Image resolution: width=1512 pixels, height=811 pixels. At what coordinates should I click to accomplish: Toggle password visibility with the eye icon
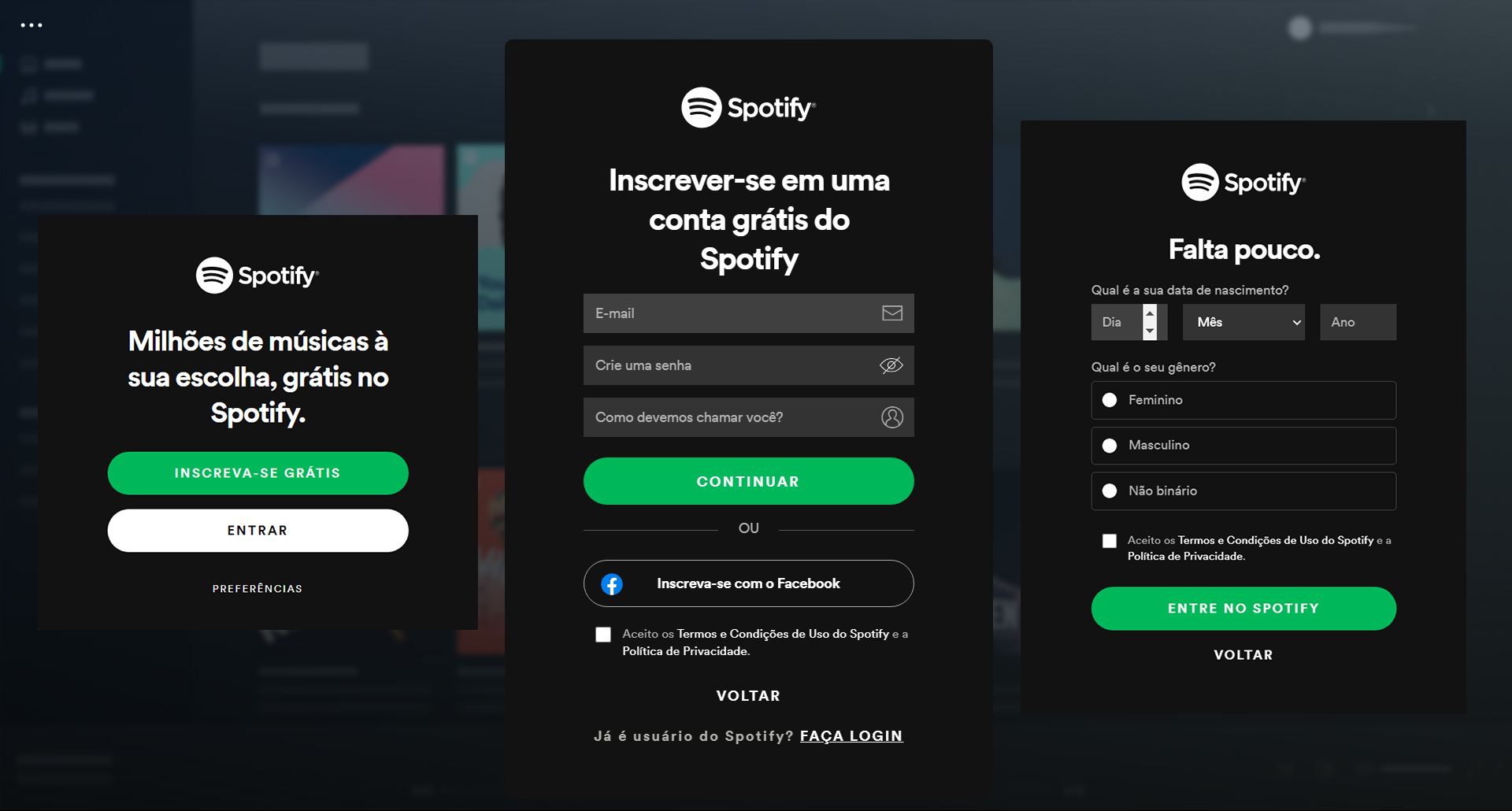(x=891, y=365)
